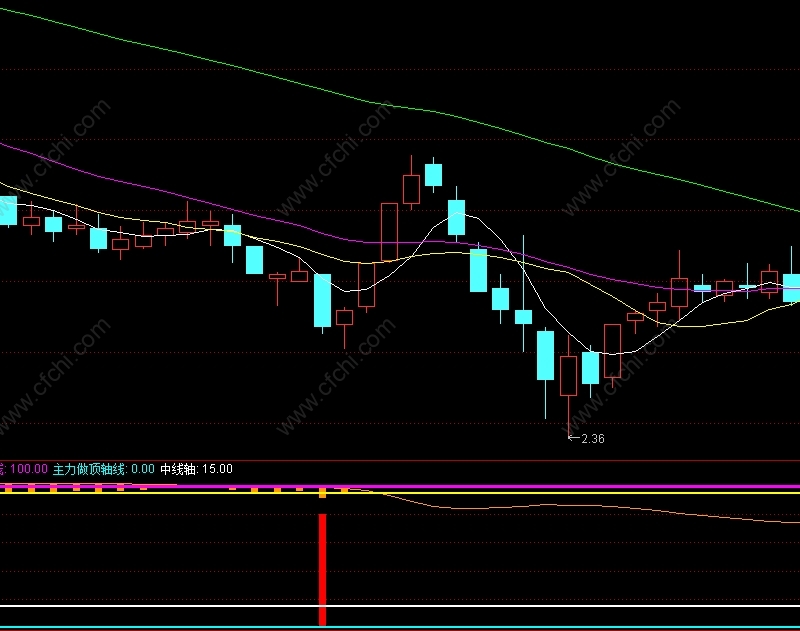Viewport: 800px width, 631px height.
Task: Click the 2.36 lowest price label
Action: [592, 439]
